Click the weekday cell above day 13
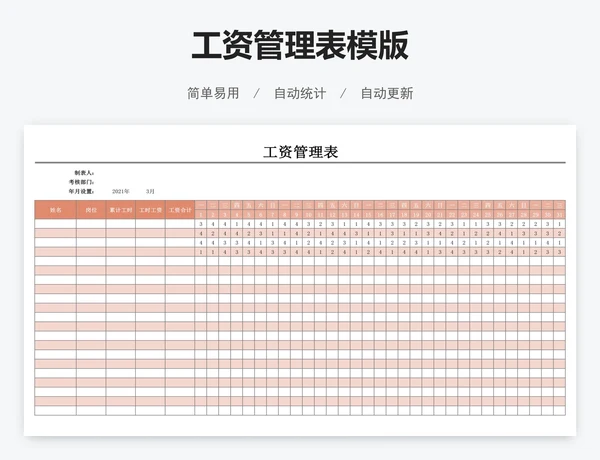Viewport: 600px width, 460px height. [344, 205]
